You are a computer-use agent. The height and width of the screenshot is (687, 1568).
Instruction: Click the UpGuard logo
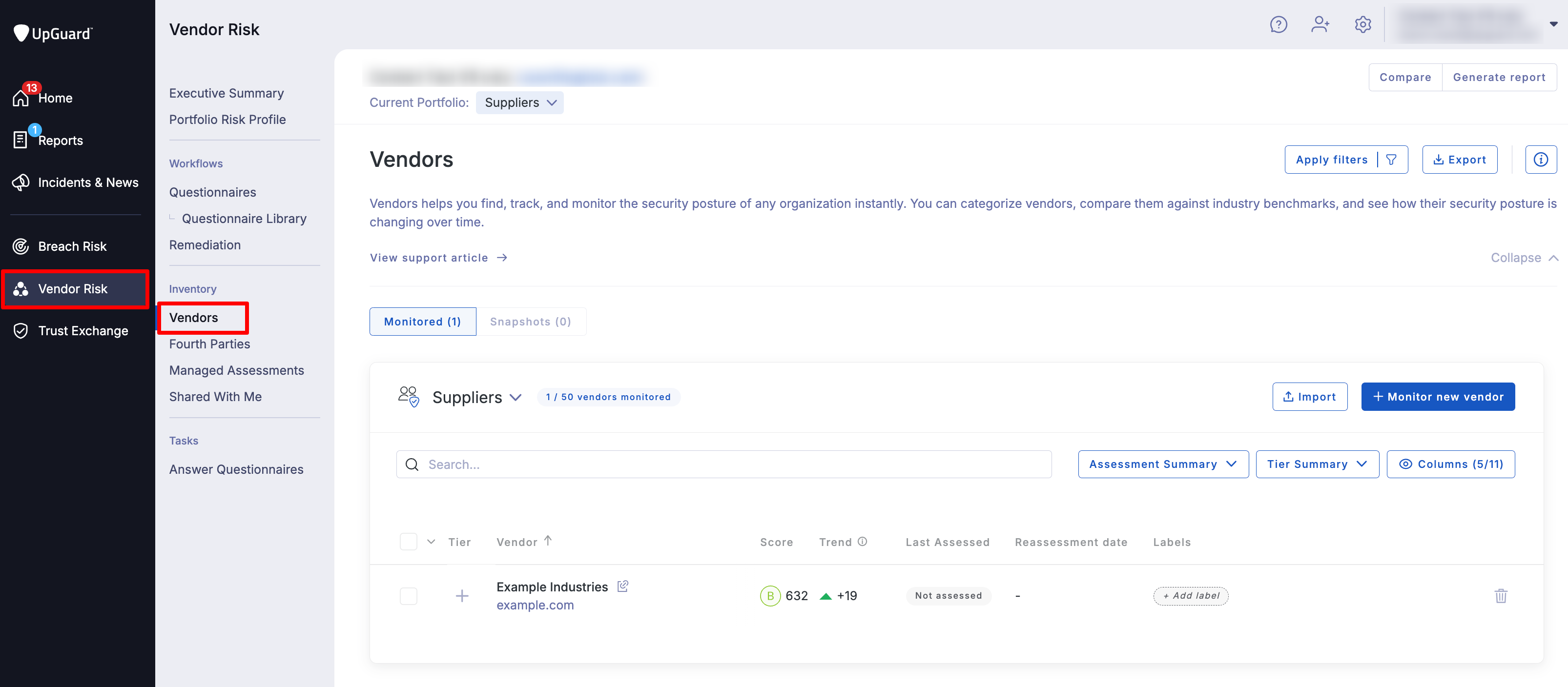[x=53, y=33]
